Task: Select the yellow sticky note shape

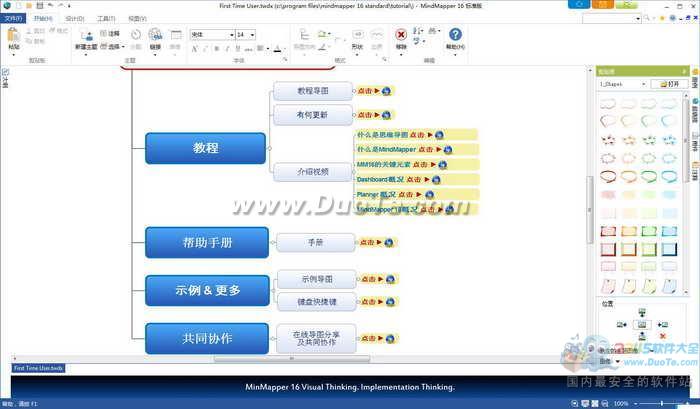Action: tap(629, 286)
